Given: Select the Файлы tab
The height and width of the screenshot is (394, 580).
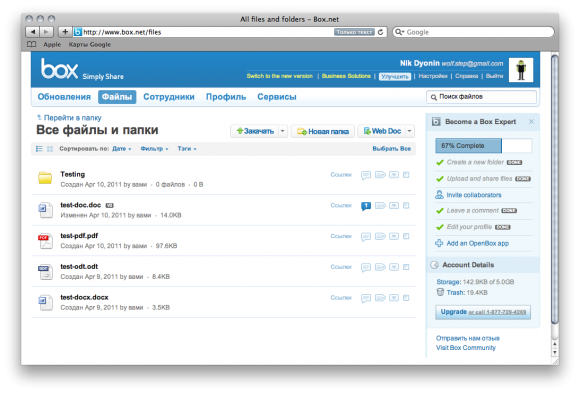Looking at the screenshot, I should click(117, 97).
